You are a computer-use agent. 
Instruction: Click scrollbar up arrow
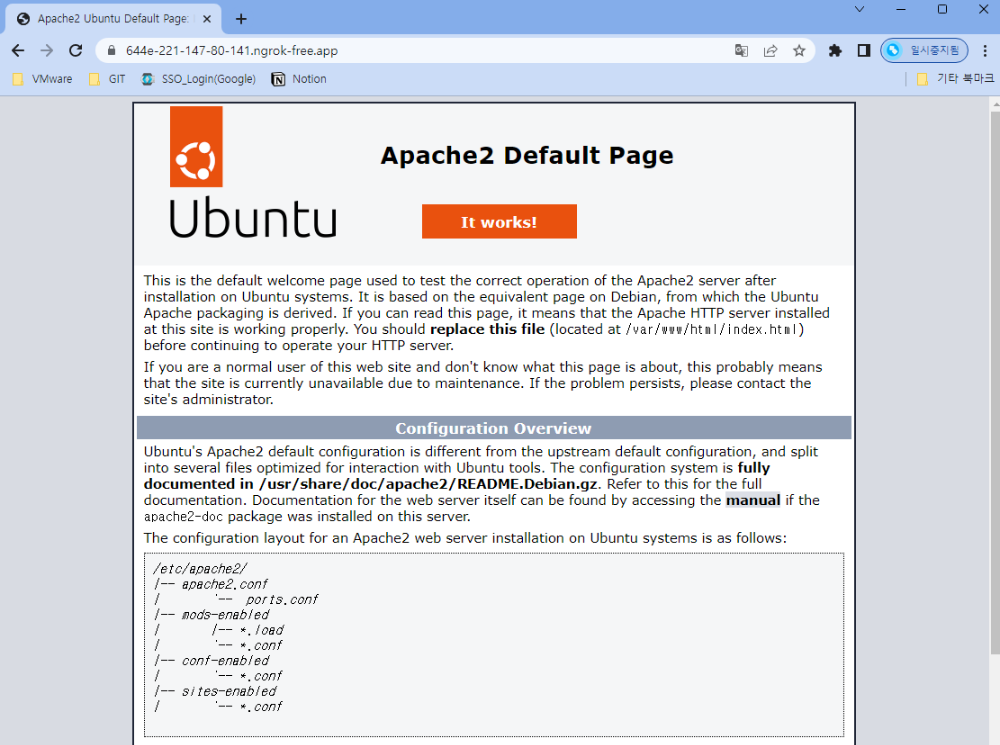point(995,103)
